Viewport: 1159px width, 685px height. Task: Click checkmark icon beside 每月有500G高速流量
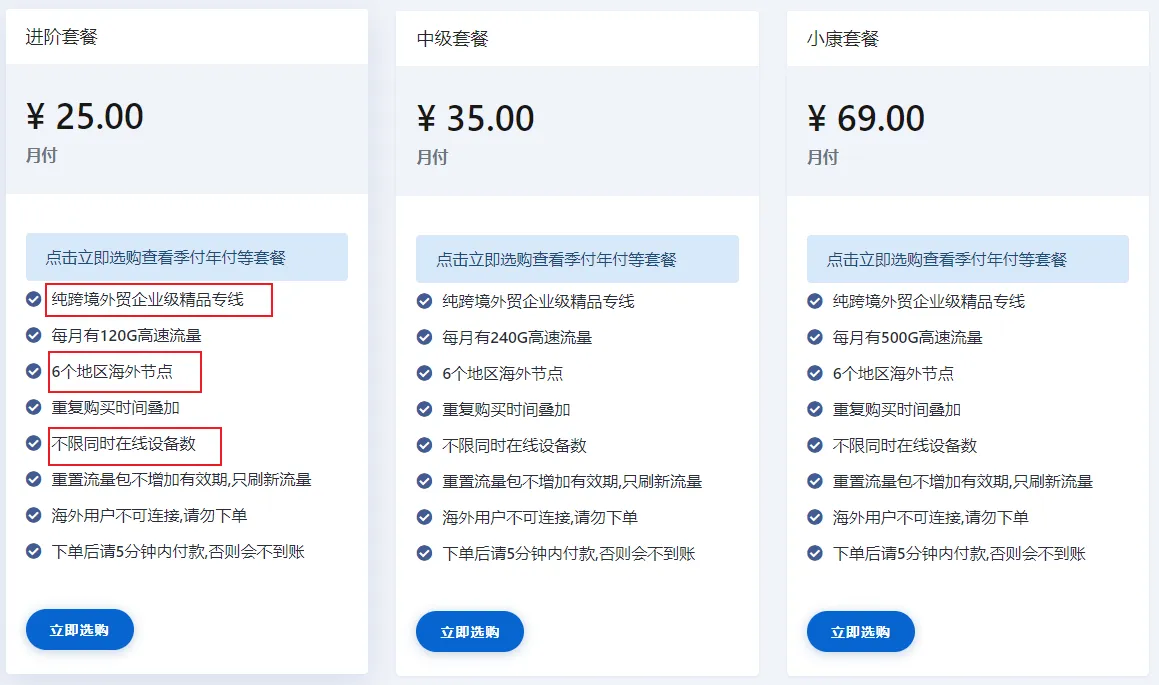(x=815, y=338)
